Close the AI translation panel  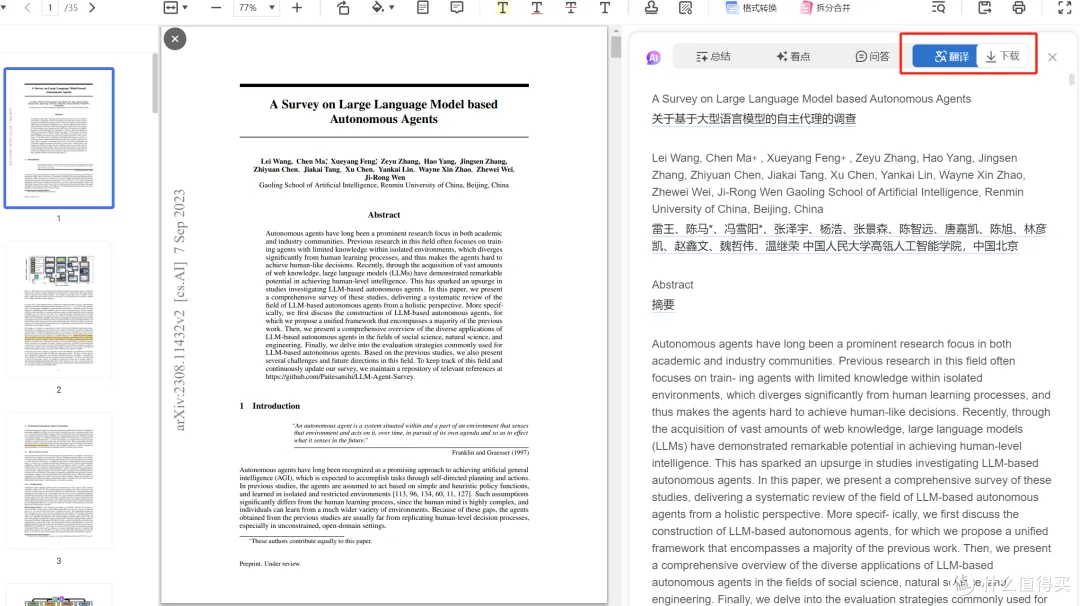coord(1052,57)
